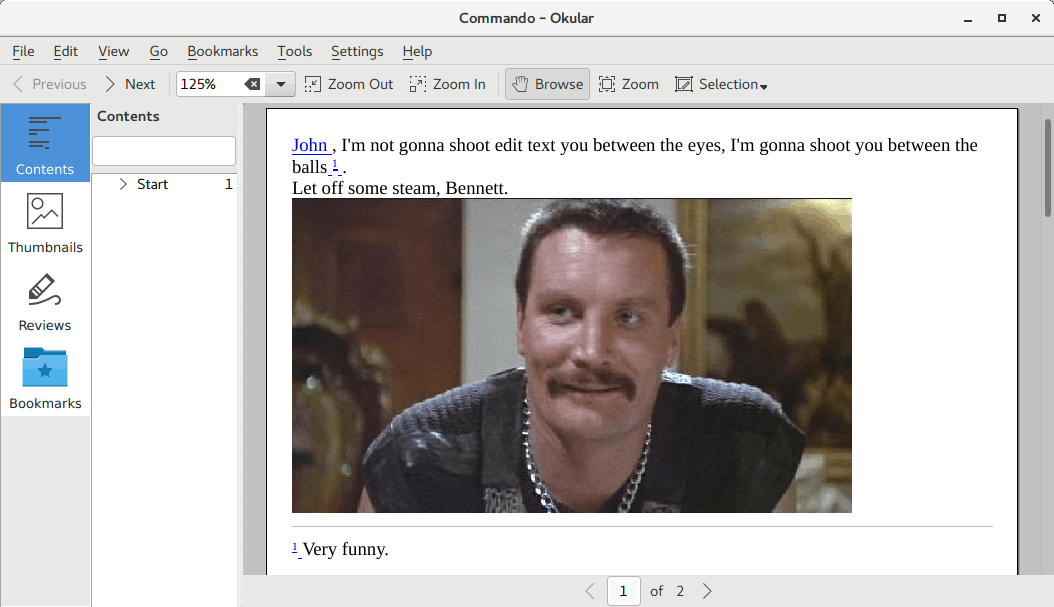
Task: Expand the Start contents entry
Action: [123, 184]
